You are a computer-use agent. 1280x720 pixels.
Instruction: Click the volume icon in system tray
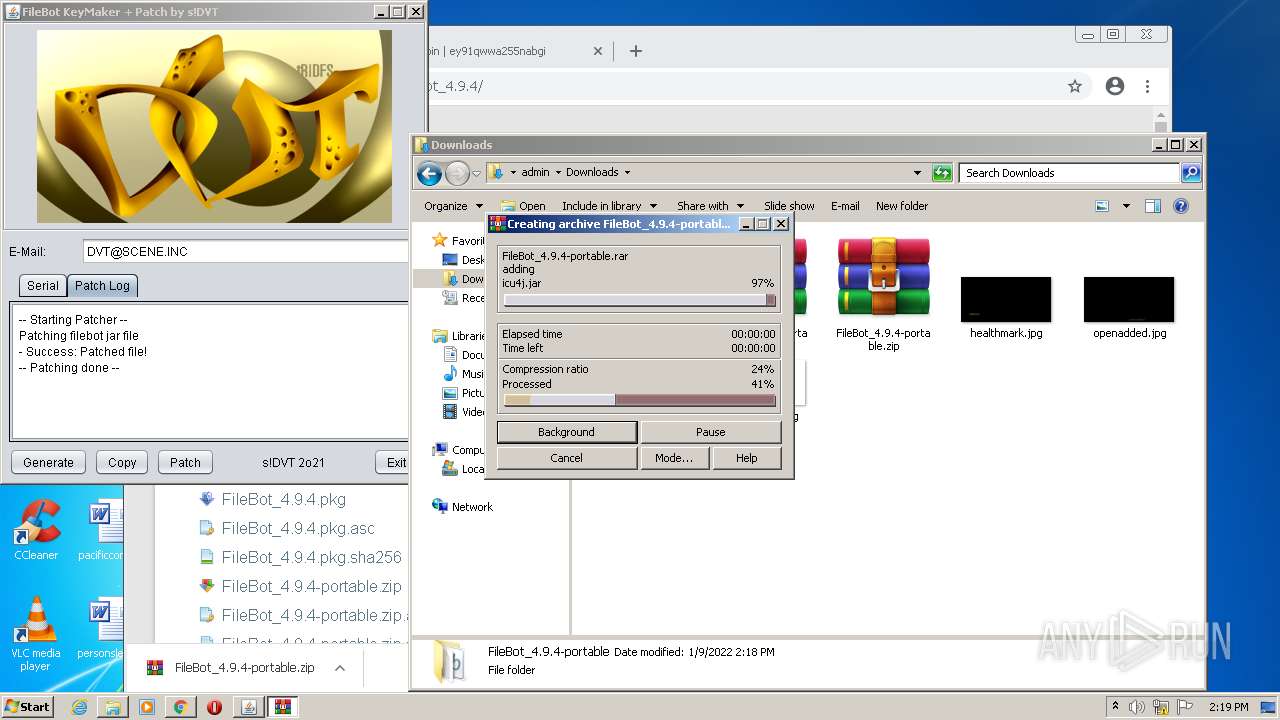point(1137,707)
